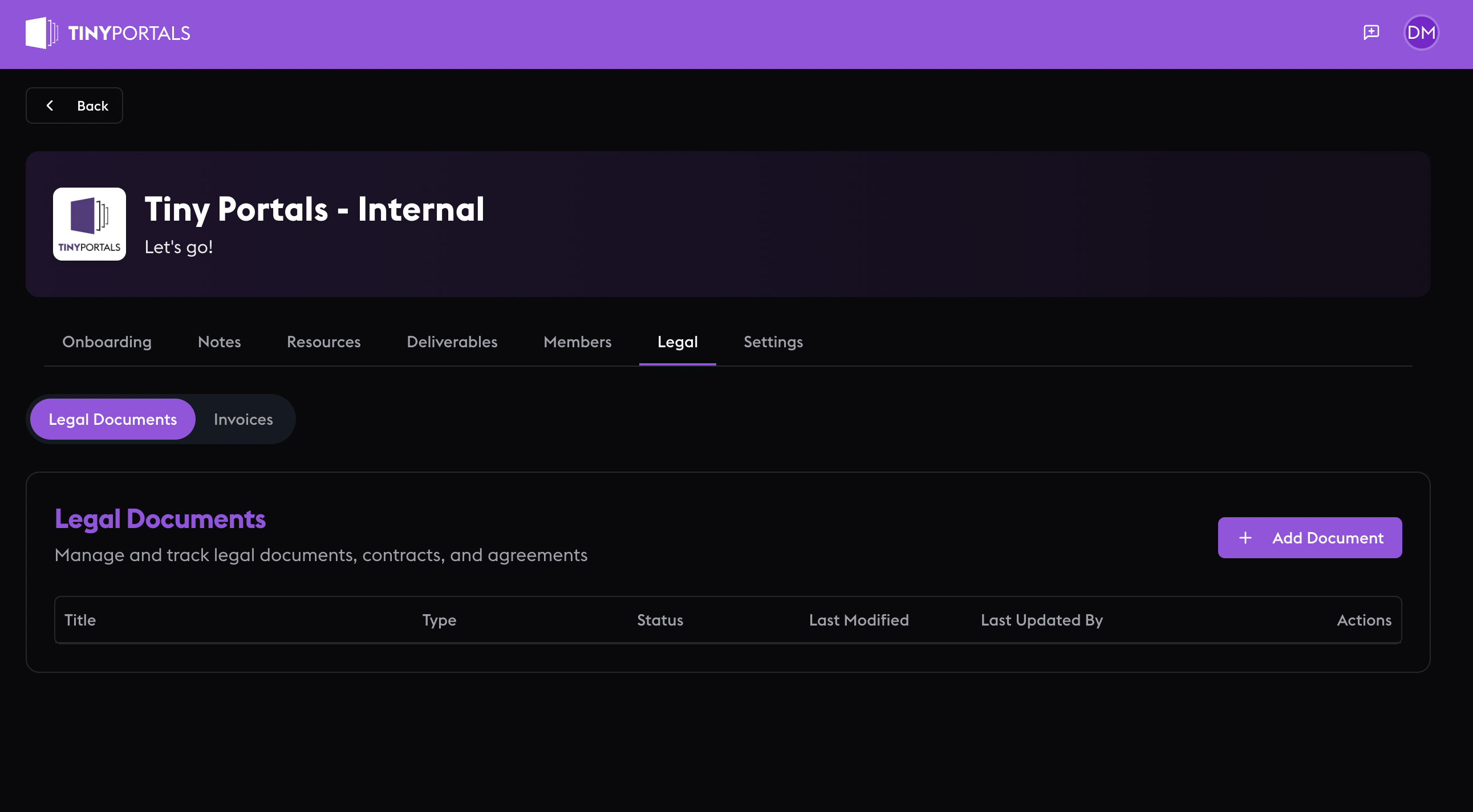
Task: Toggle to the Members tab
Action: tap(577, 342)
